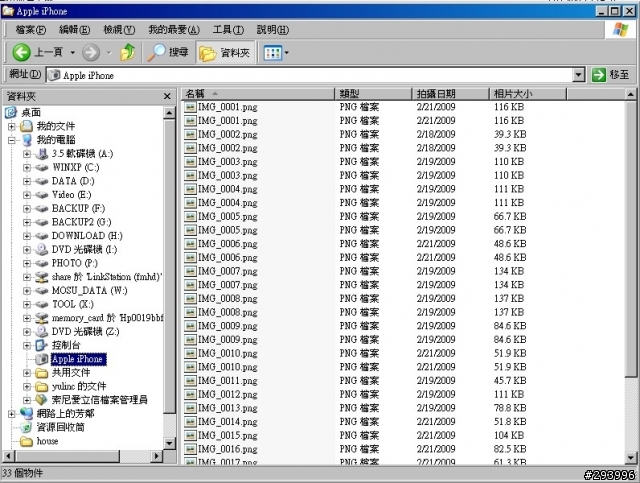Select the 資源回收筒 recycle bin icon

click(26, 427)
